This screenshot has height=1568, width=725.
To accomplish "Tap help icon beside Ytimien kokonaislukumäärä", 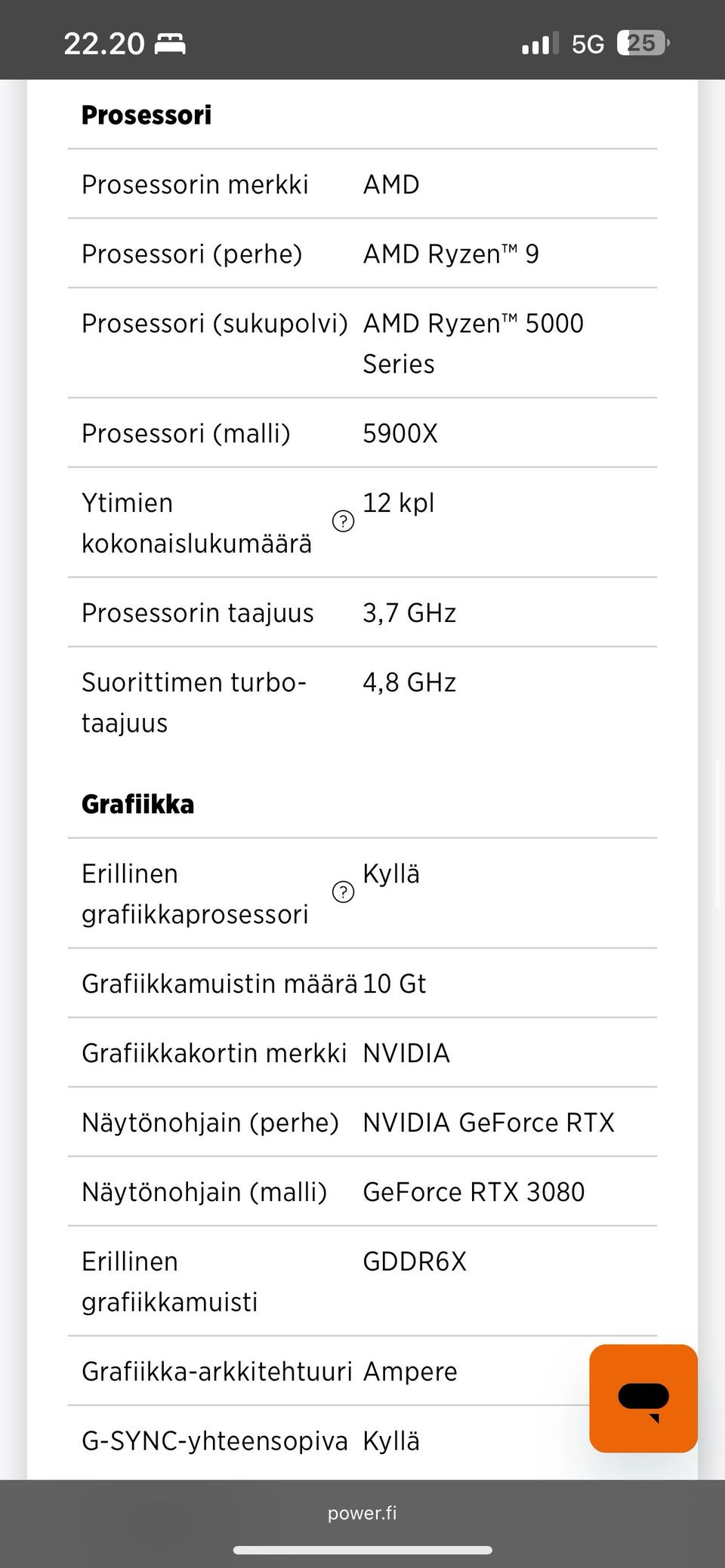I will pos(344,521).
